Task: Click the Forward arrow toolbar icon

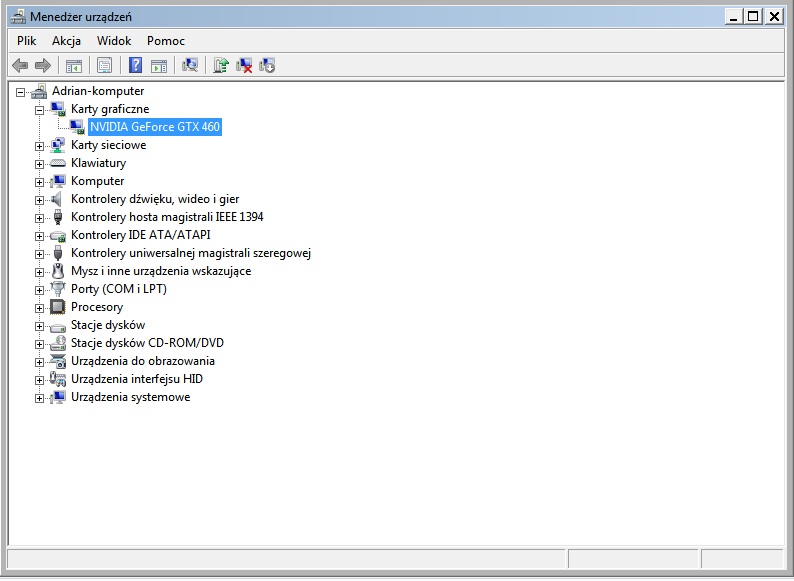Action: point(43,65)
